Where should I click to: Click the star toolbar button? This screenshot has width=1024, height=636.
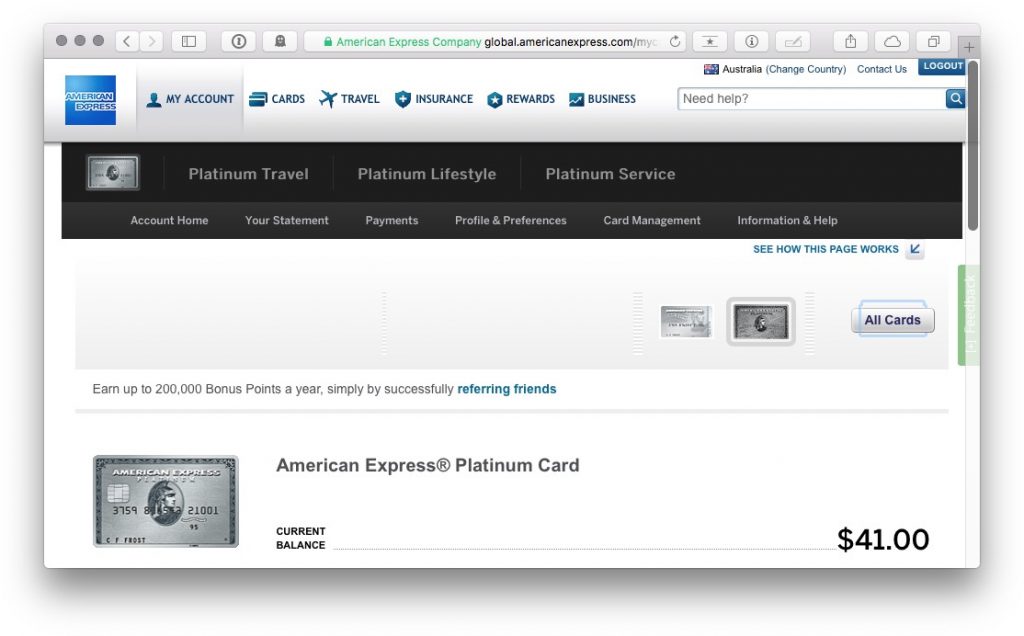[710, 41]
